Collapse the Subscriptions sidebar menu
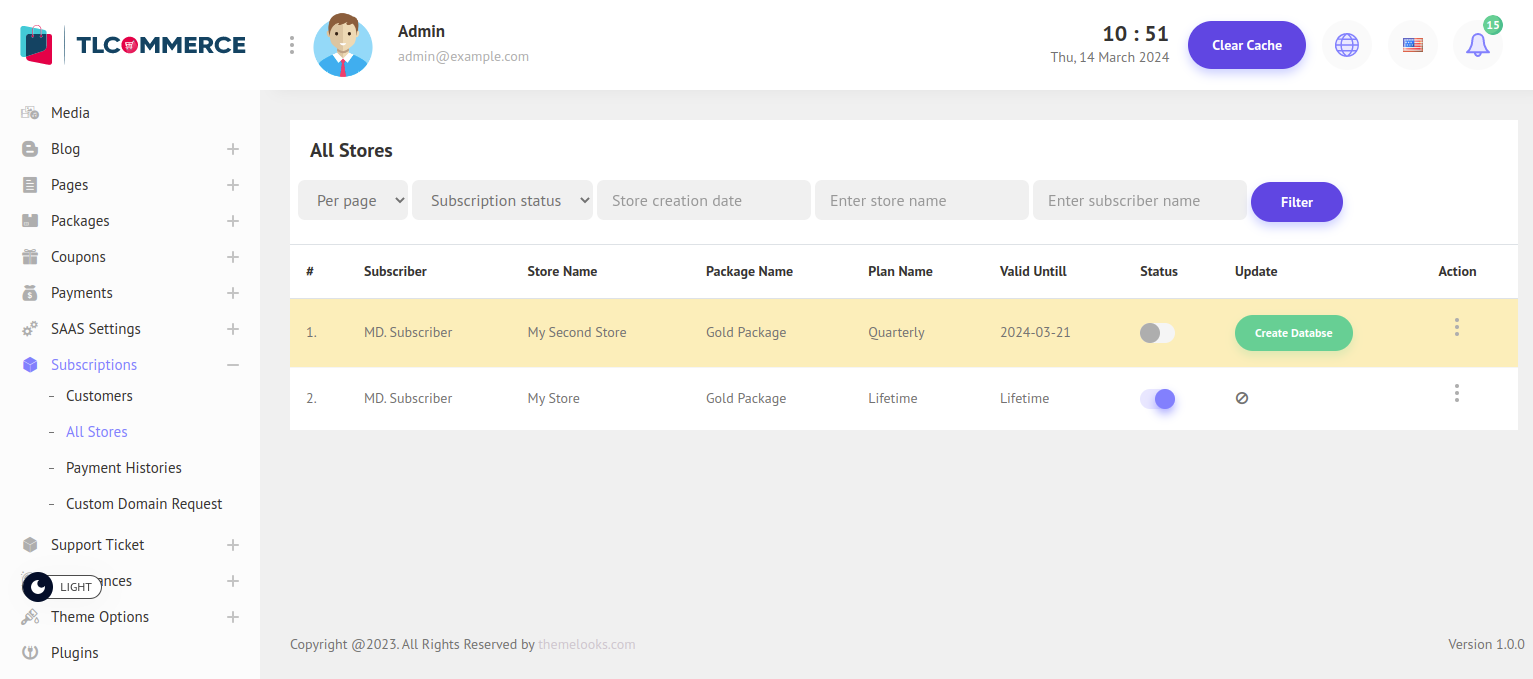This screenshot has height=679, width=1533. (x=232, y=365)
